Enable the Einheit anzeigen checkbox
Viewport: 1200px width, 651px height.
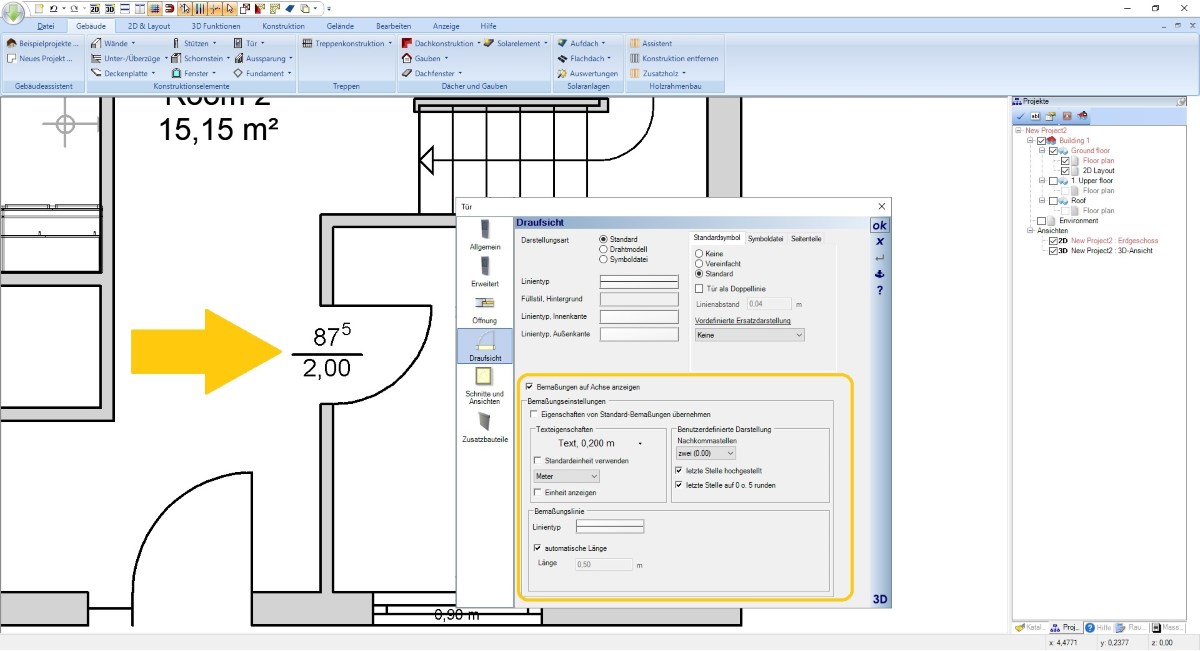coord(538,492)
